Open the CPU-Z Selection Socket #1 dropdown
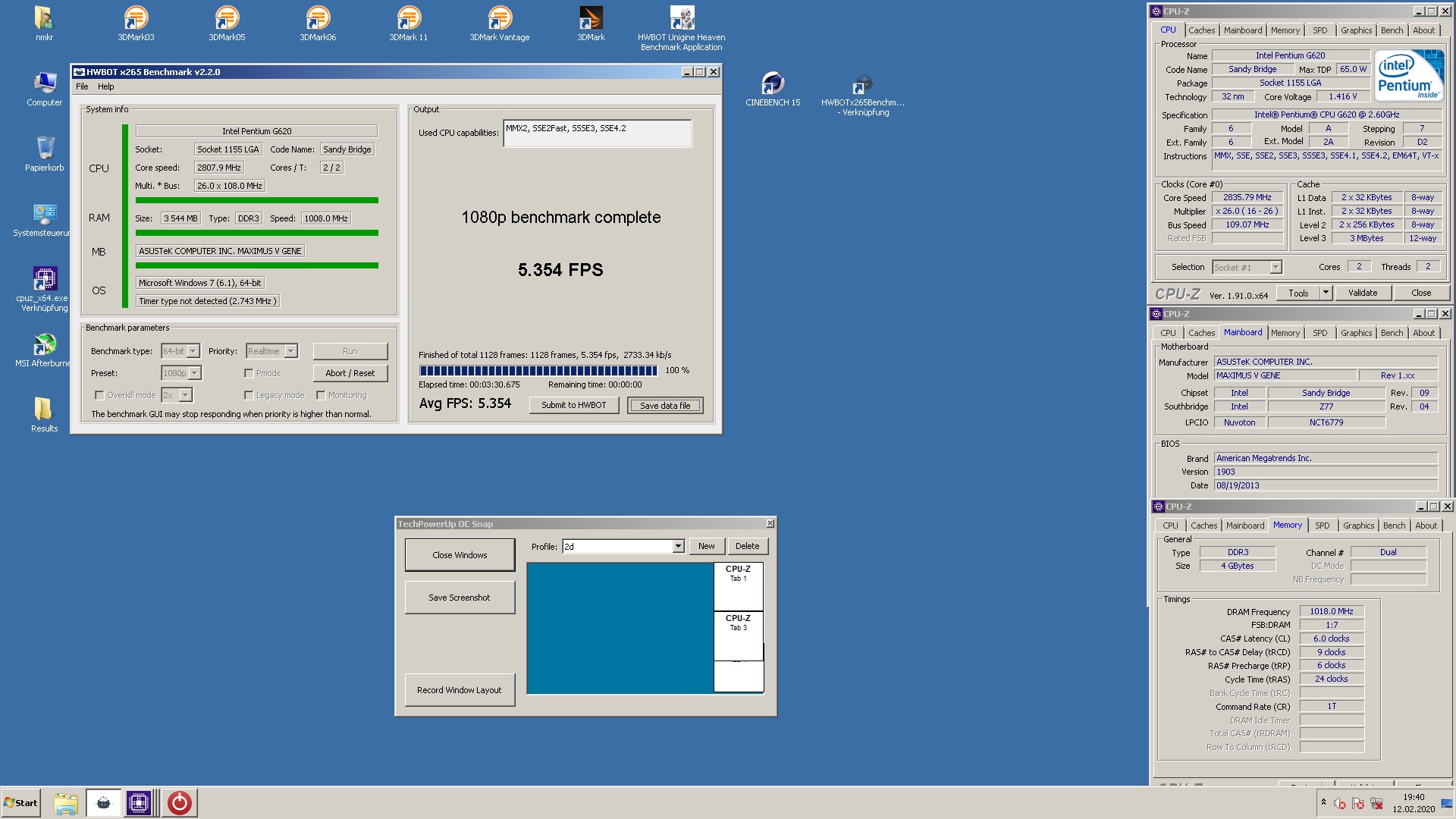Image resolution: width=1456 pixels, height=819 pixels. [x=1247, y=267]
